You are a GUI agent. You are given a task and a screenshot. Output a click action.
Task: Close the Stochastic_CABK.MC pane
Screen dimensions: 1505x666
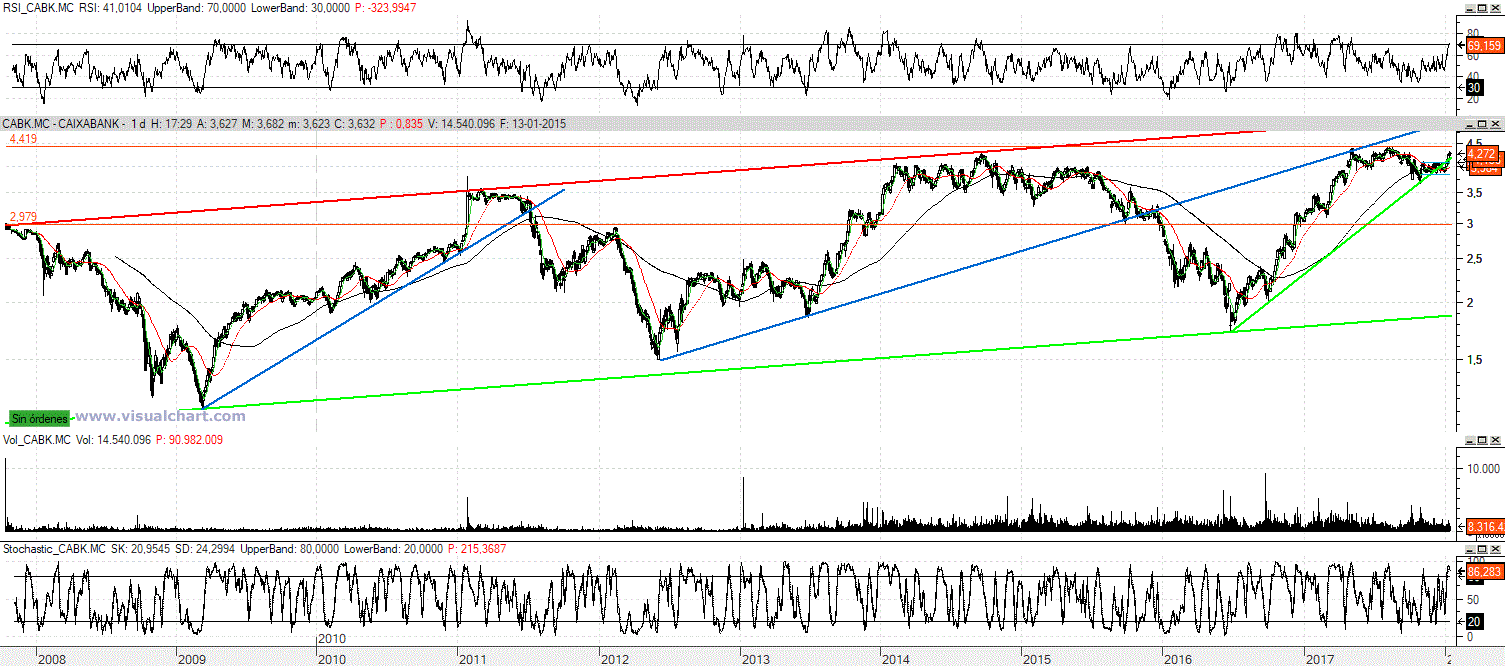click(1496, 550)
